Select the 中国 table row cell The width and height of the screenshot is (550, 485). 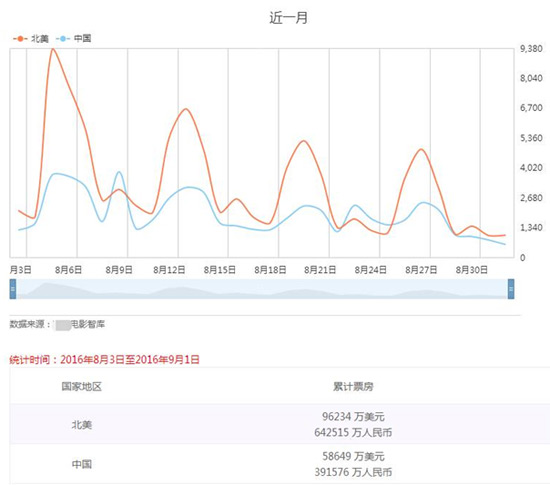pos(82,464)
